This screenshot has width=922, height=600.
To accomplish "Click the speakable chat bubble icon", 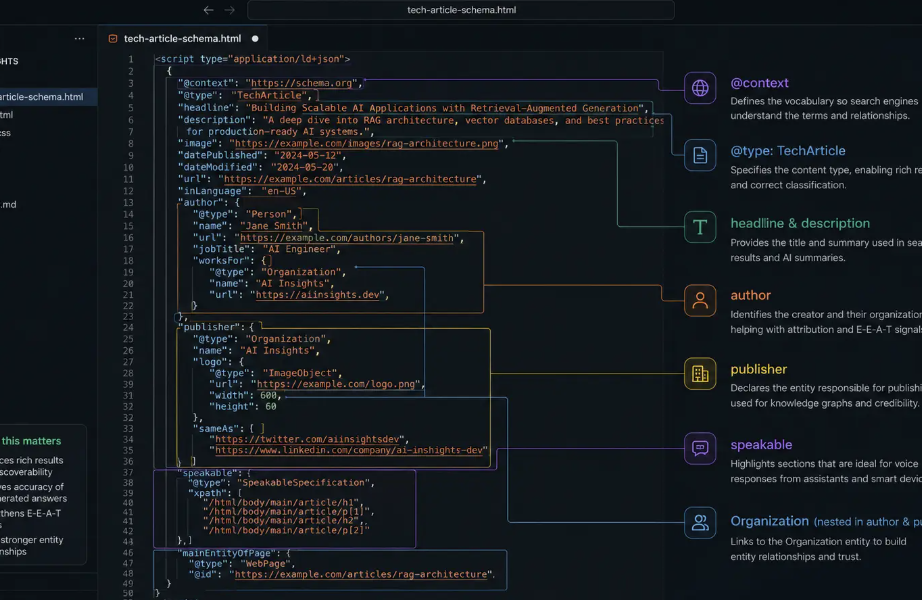I will (x=700, y=448).
